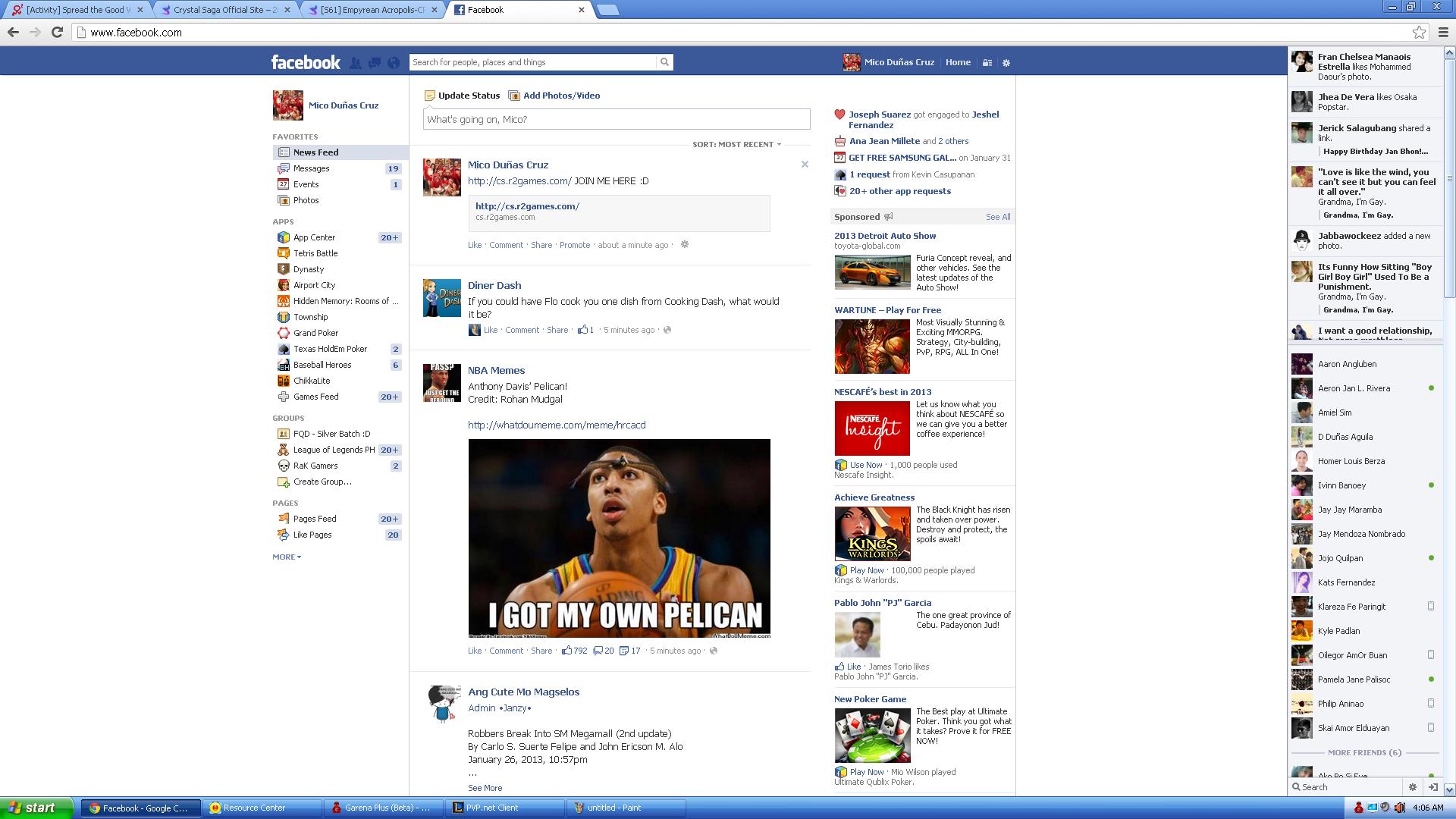The width and height of the screenshot is (1456, 819).
Task: Open the messages icon in header
Action: point(375,63)
